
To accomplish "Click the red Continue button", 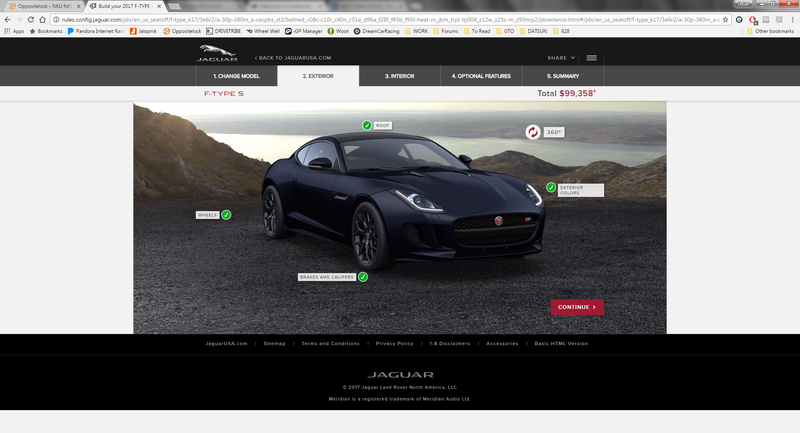I will 577,307.
